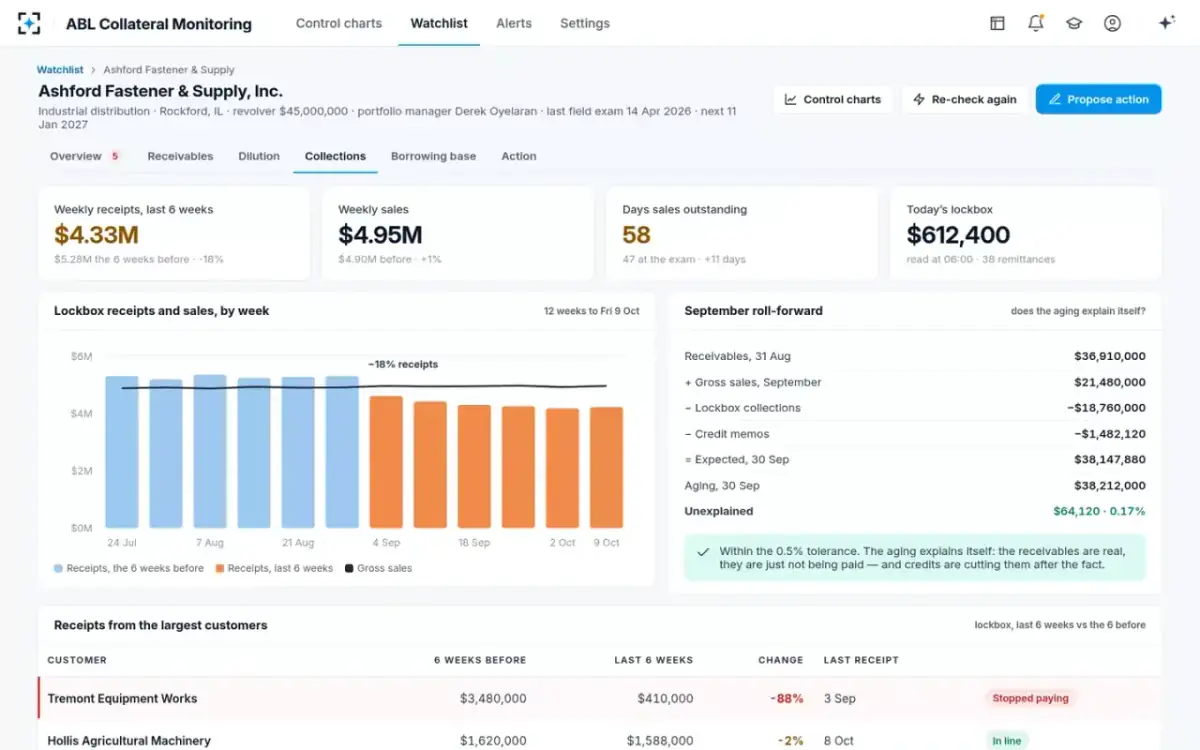Click the $3,480,000 cell for Tremont
The height and width of the screenshot is (750, 1200).
pyautogui.click(x=493, y=698)
